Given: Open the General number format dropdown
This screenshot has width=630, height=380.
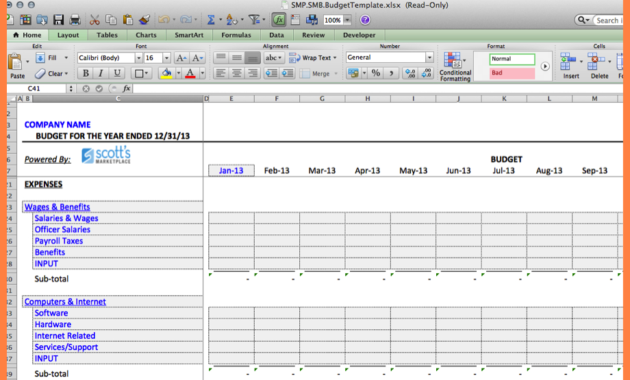Looking at the screenshot, I should click(430, 57).
